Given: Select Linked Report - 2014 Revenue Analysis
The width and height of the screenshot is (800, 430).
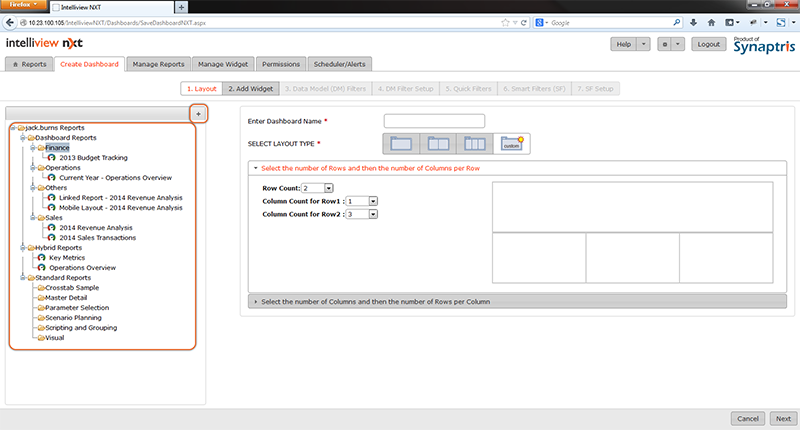Looking at the screenshot, I should pos(120,198).
